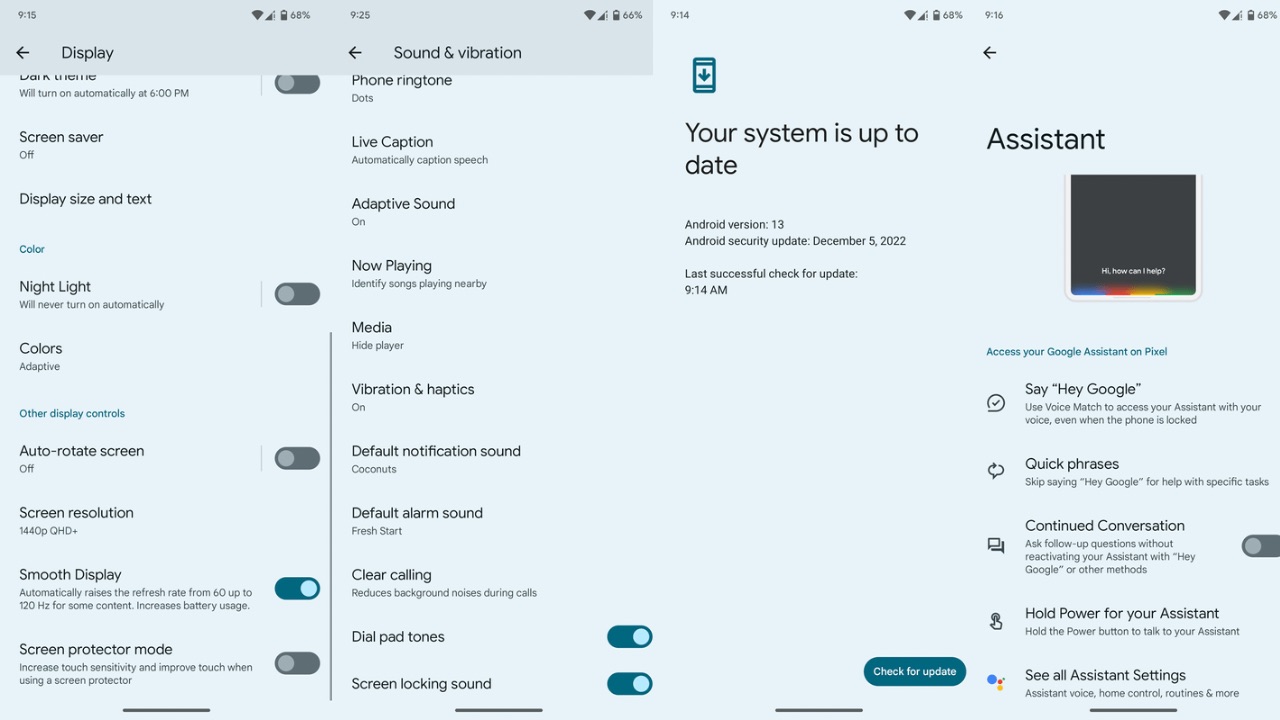Viewport: 1280px width, 720px height.
Task: Tap the "Color" section header
Action: pos(32,249)
